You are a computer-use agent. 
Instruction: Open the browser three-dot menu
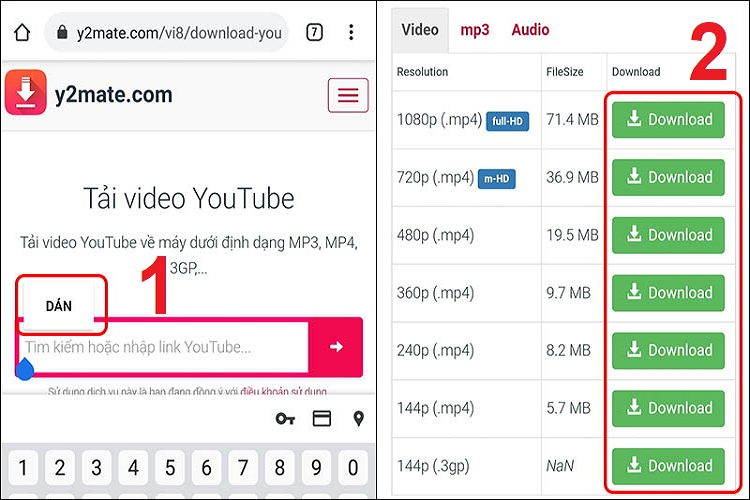(351, 33)
